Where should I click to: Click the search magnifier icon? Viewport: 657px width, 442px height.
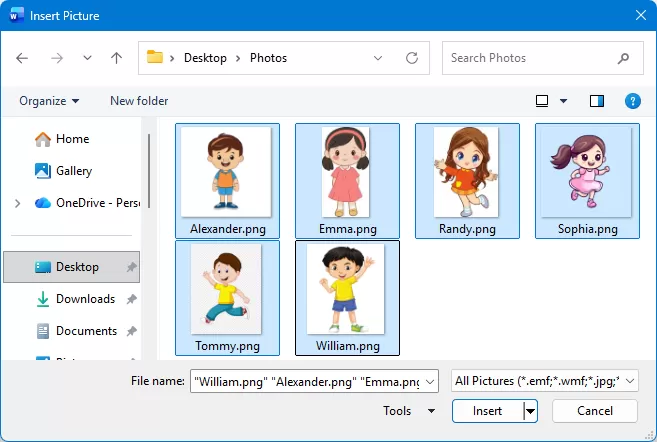point(623,58)
